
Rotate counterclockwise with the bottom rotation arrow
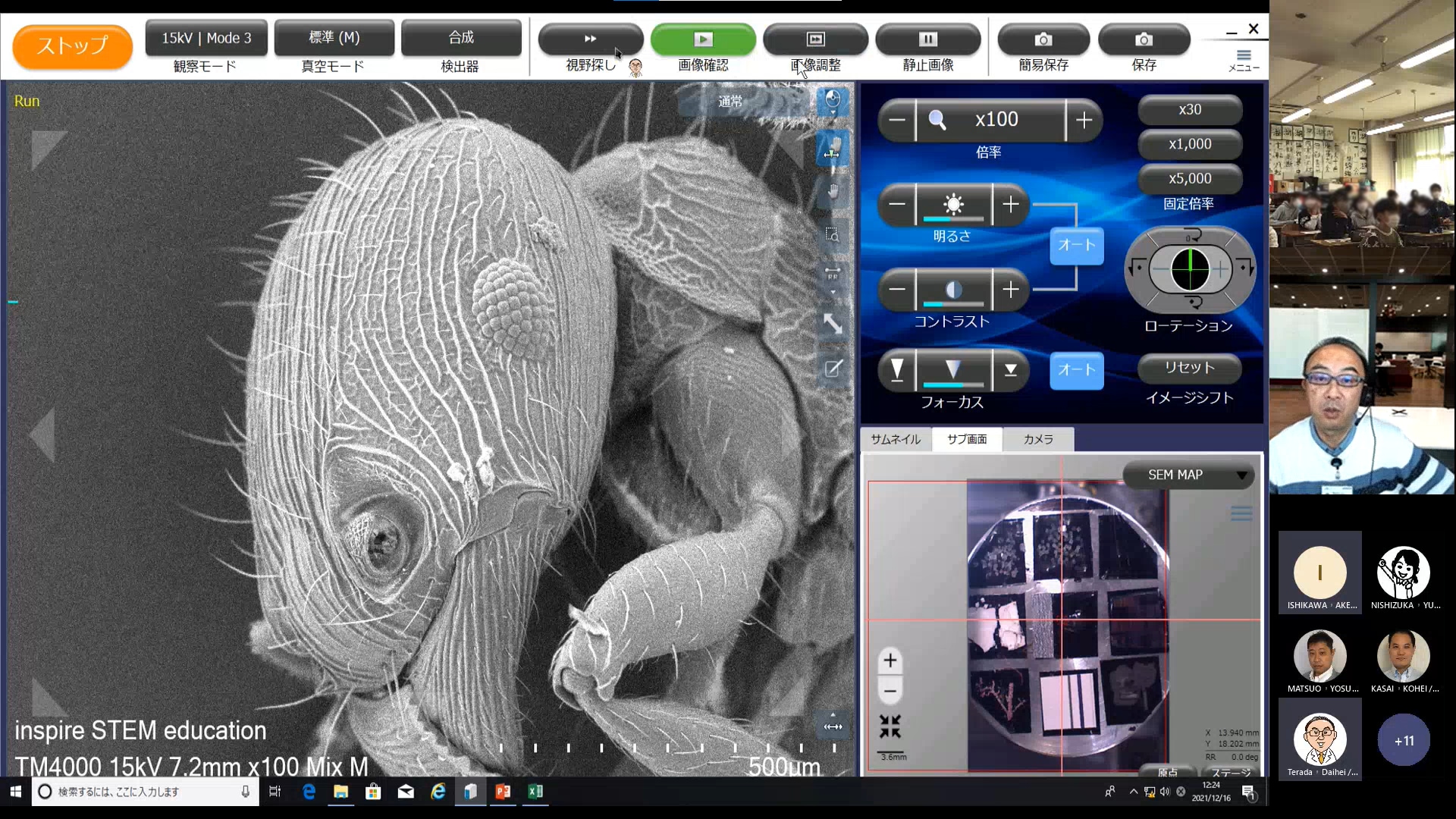click(1194, 303)
